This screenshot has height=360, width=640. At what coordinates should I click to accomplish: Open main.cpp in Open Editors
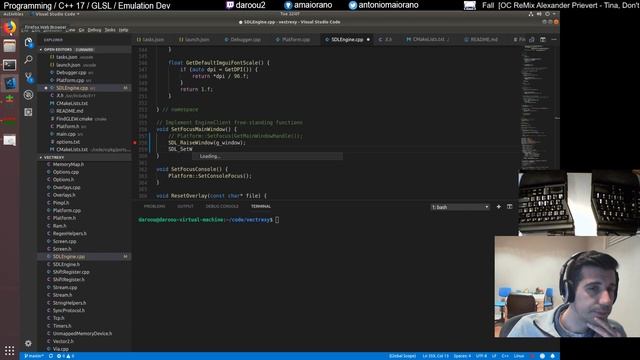coord(66,134)
